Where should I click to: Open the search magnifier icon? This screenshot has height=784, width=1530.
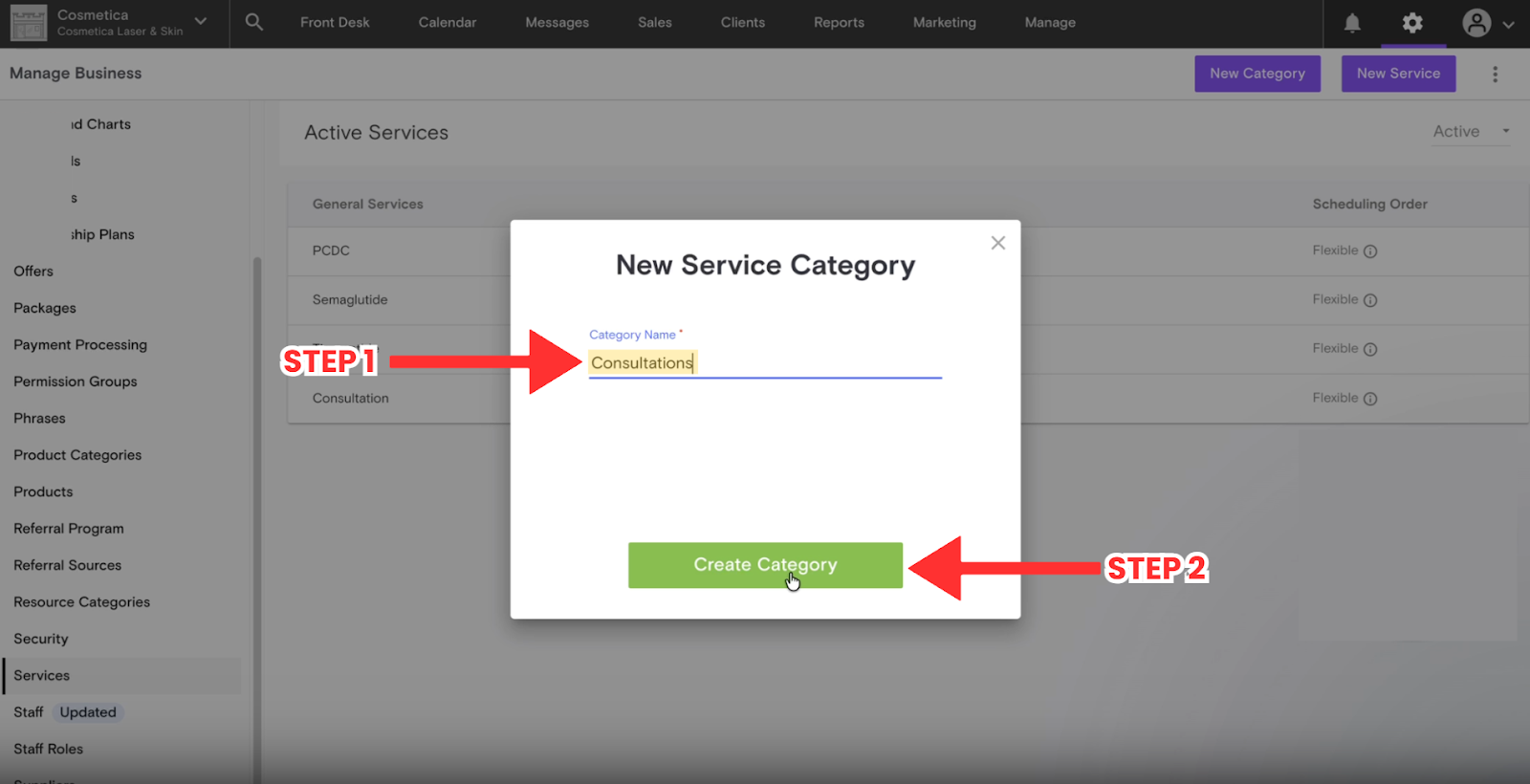coord(253,21)
